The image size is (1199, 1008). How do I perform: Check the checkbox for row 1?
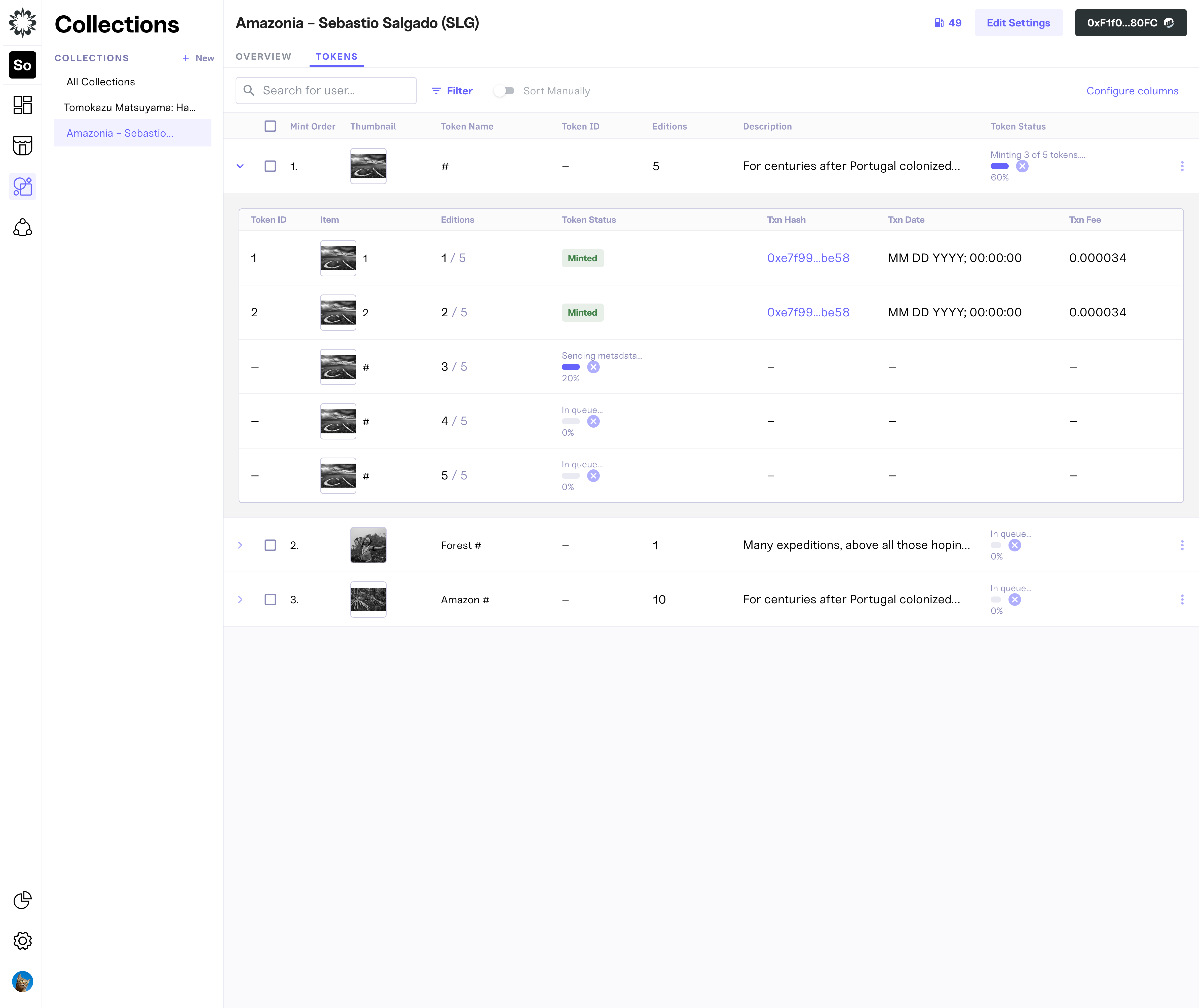tap(270, 166)
